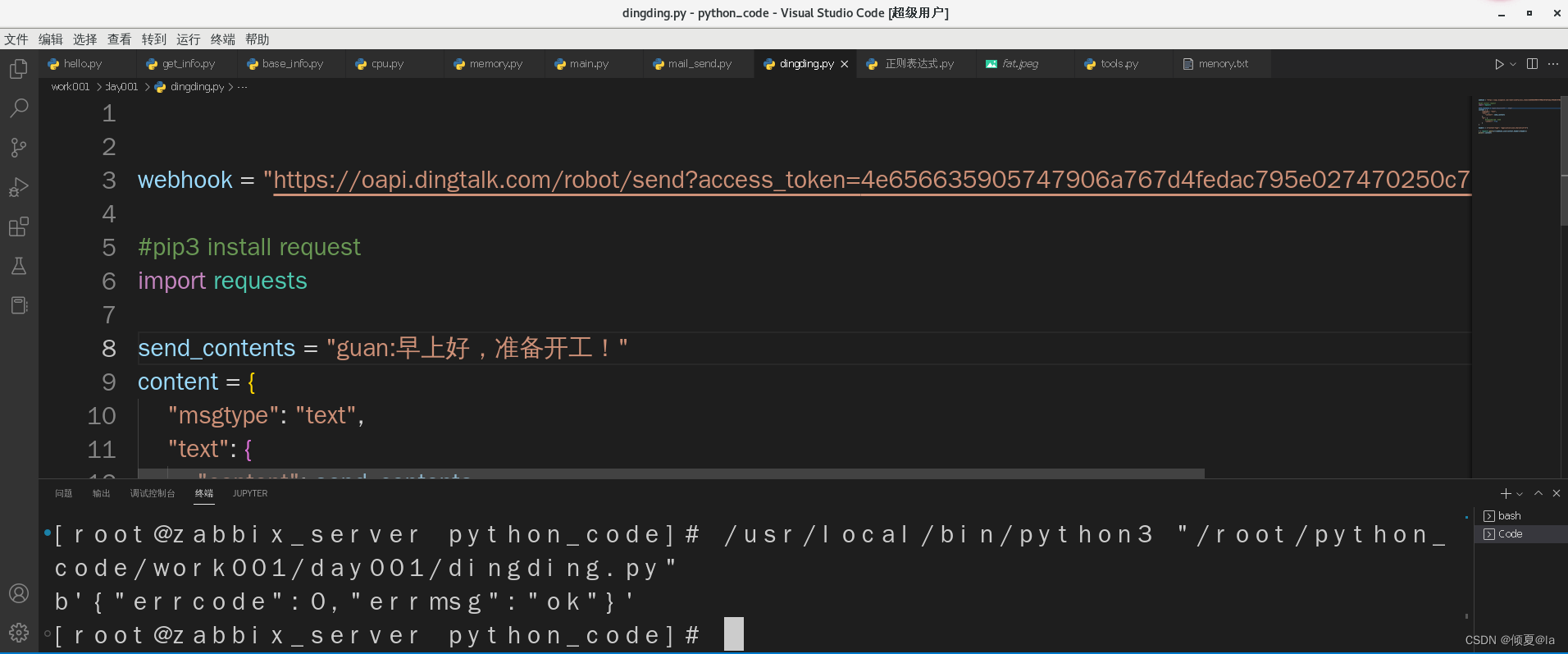This screenshot has height=654, width=1568.
Task: Show the 终端 (Terminal) panel tab
Action: [x=204, y=493]
